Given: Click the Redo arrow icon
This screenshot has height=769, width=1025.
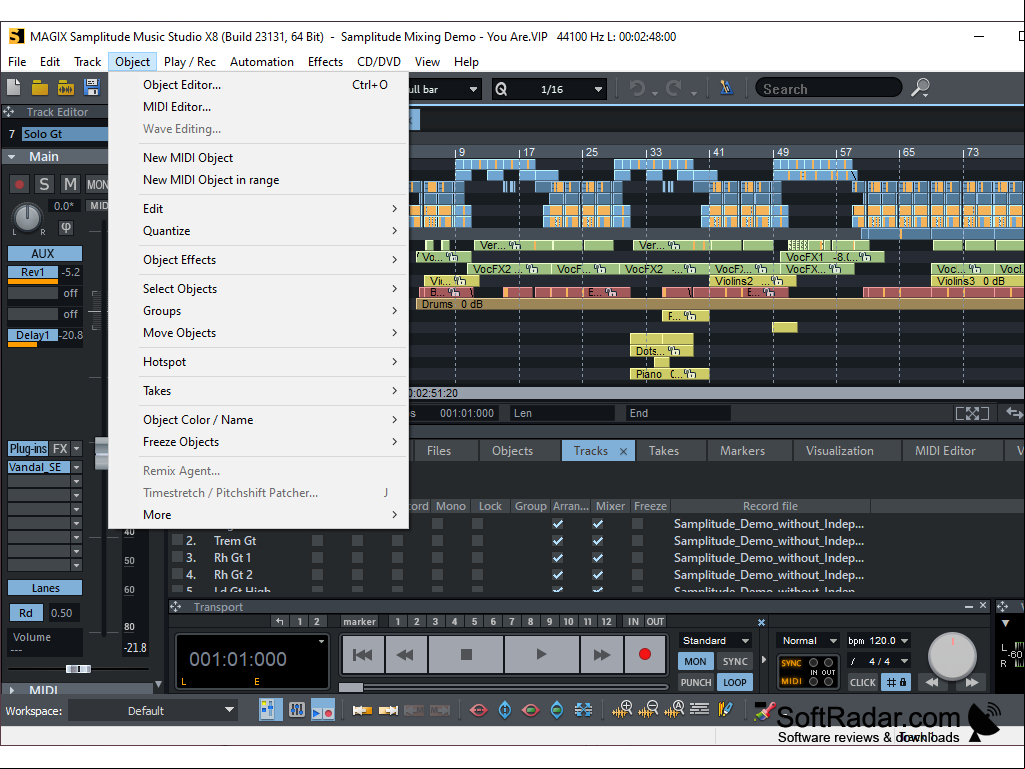Looking at the screenshot, I should point(674,88).
